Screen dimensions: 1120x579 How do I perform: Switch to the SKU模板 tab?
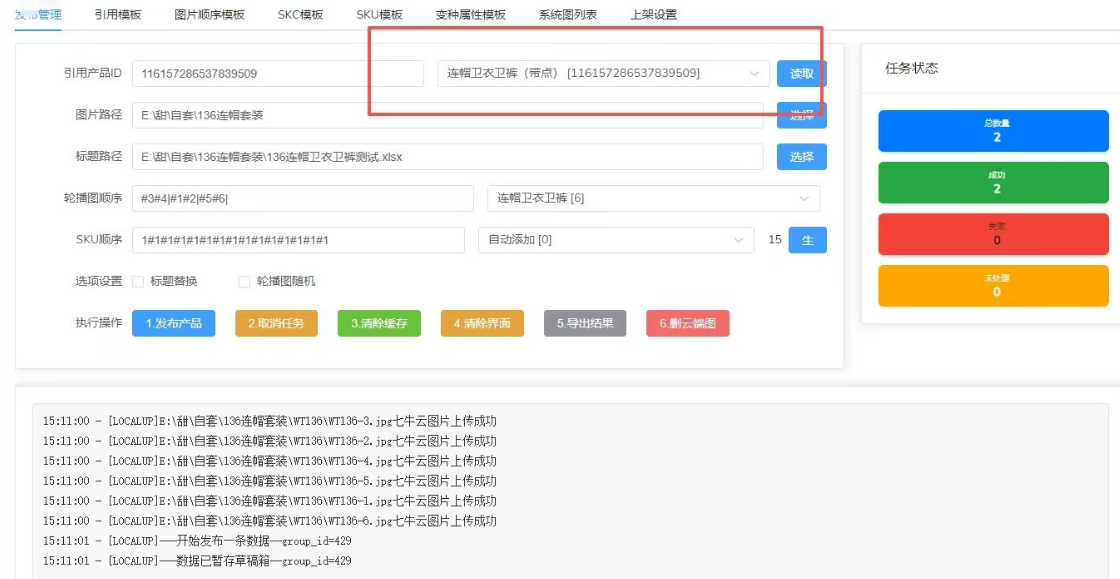pos(379,15)
